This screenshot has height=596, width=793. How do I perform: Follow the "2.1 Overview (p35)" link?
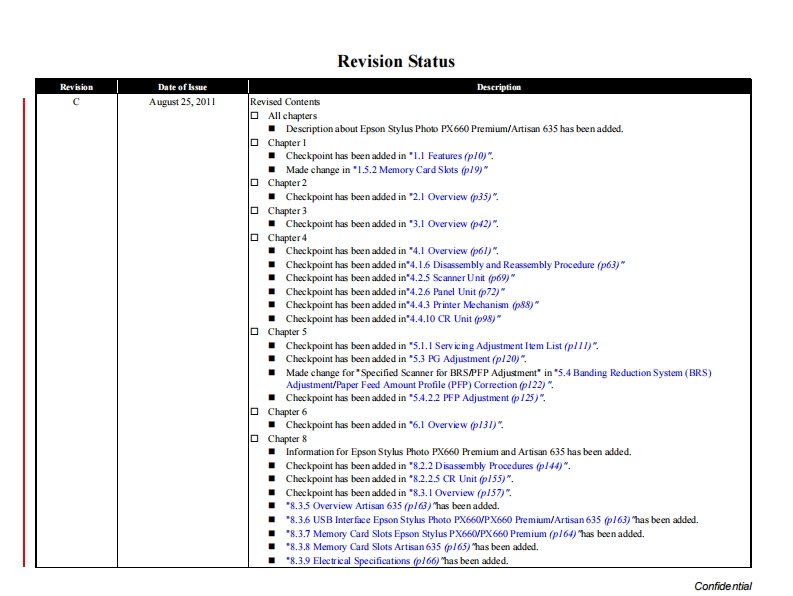453,197
